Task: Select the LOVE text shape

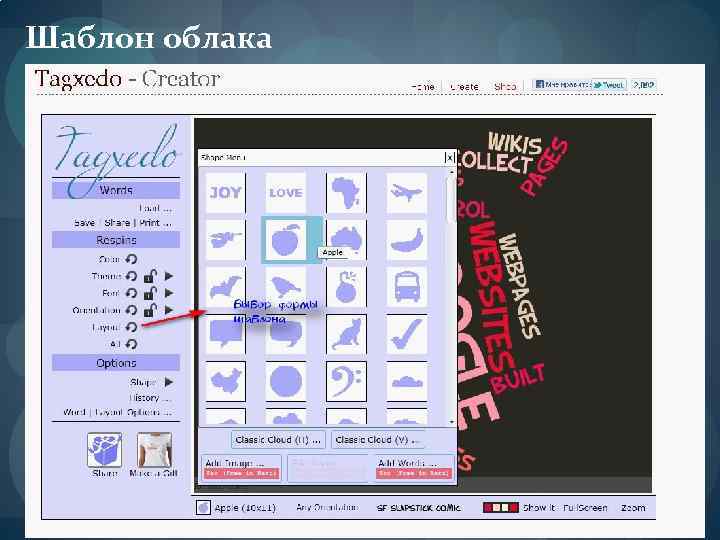Action: coord(286,192)
